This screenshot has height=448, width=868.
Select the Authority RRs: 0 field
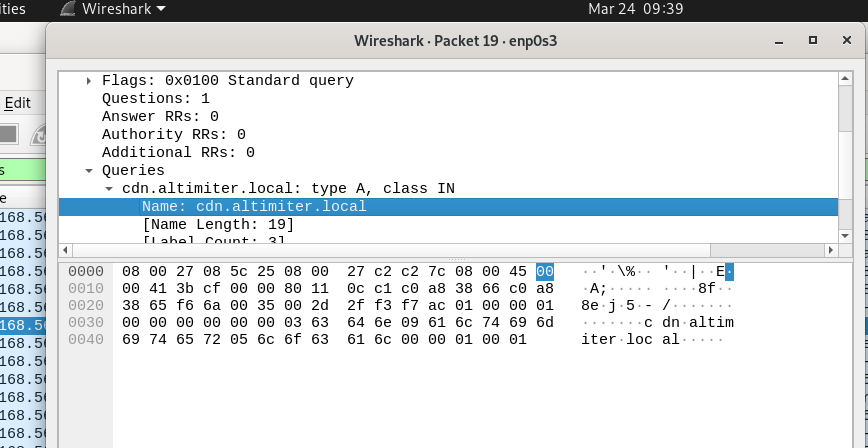(173, 135)
